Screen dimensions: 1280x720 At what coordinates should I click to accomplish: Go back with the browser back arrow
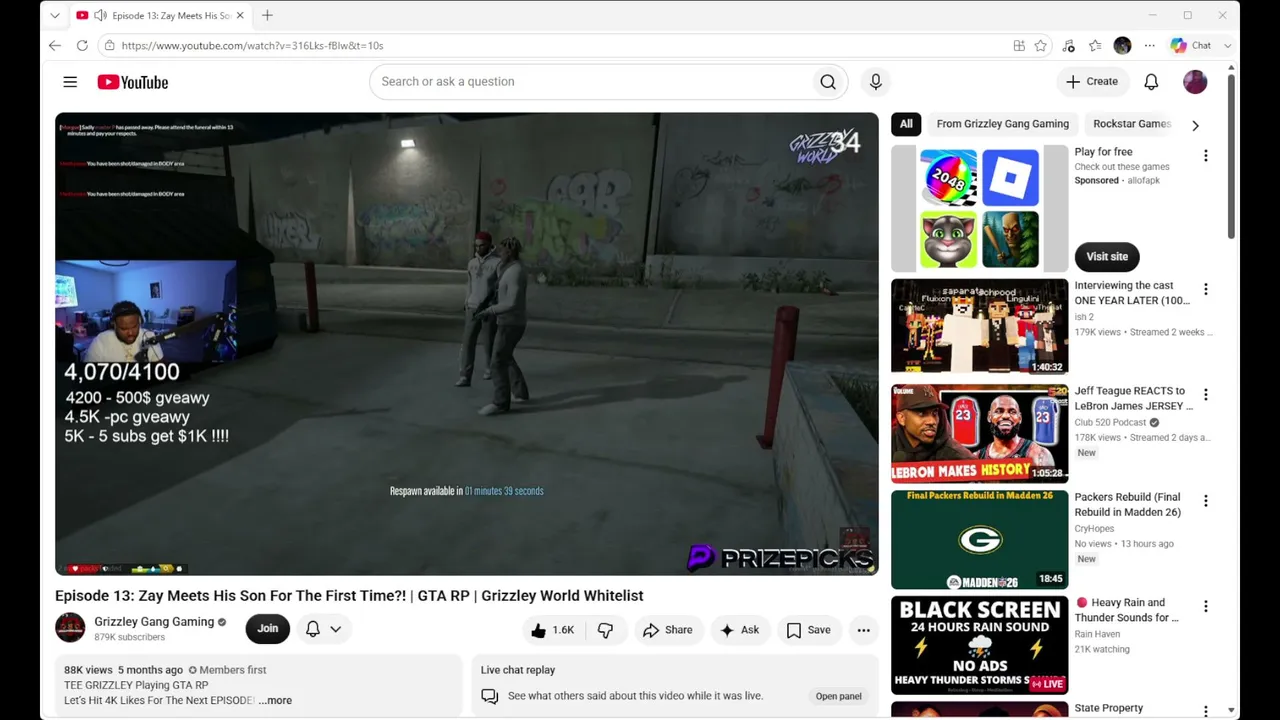(x=55, y=46)
